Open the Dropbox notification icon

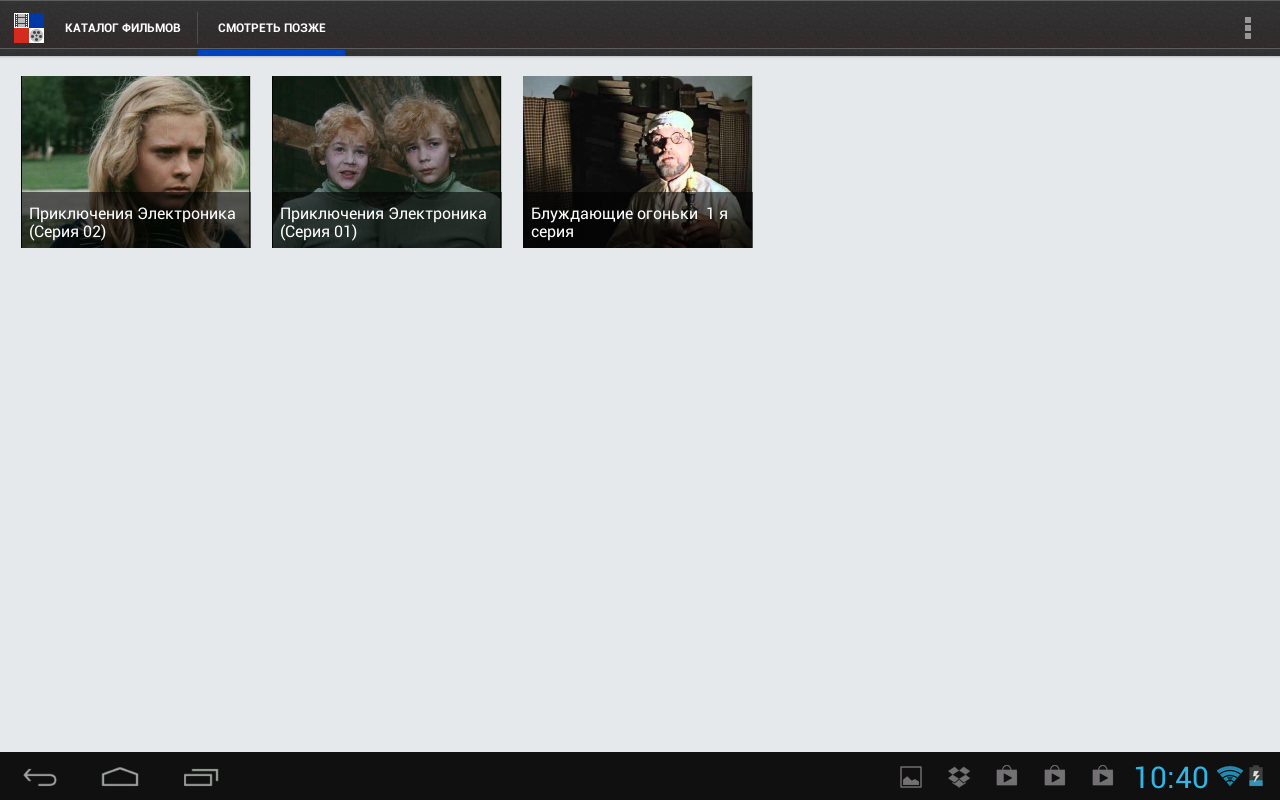tap(959, 777)
